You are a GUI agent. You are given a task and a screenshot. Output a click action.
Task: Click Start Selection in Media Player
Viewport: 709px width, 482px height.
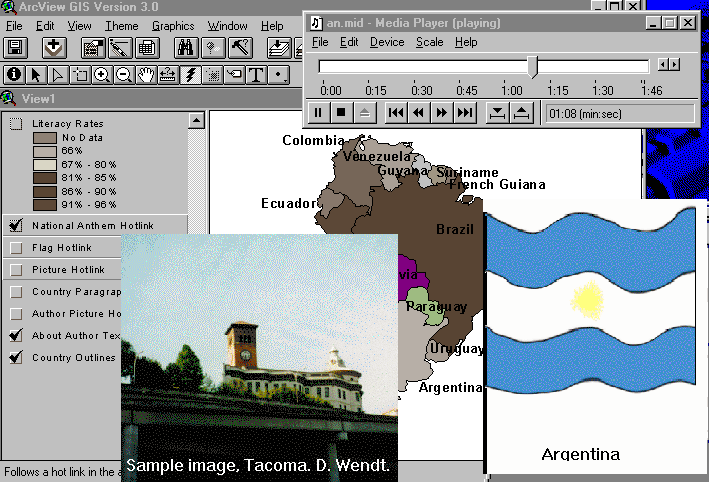[497, 113]
